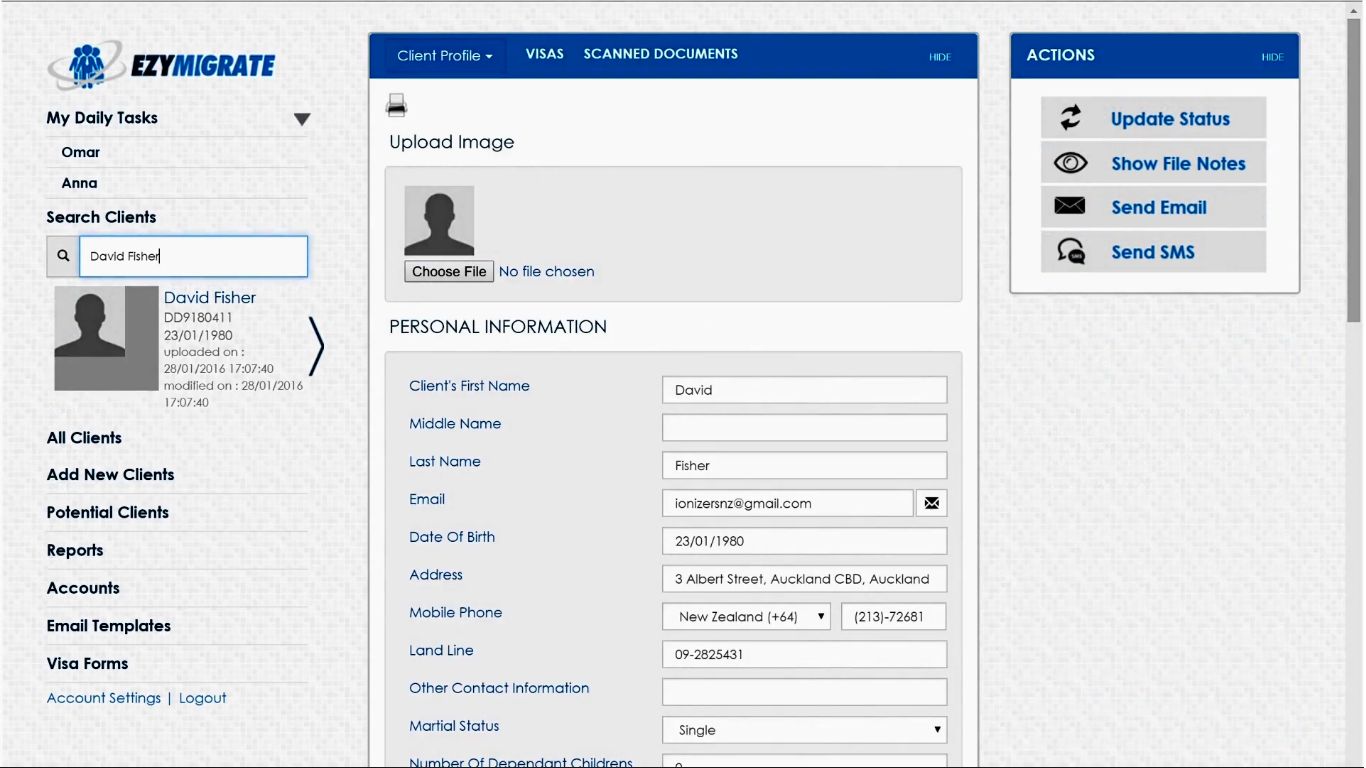1366x768 pixels.
Task: Hide the Actions panel
Action: (1272, 57)
